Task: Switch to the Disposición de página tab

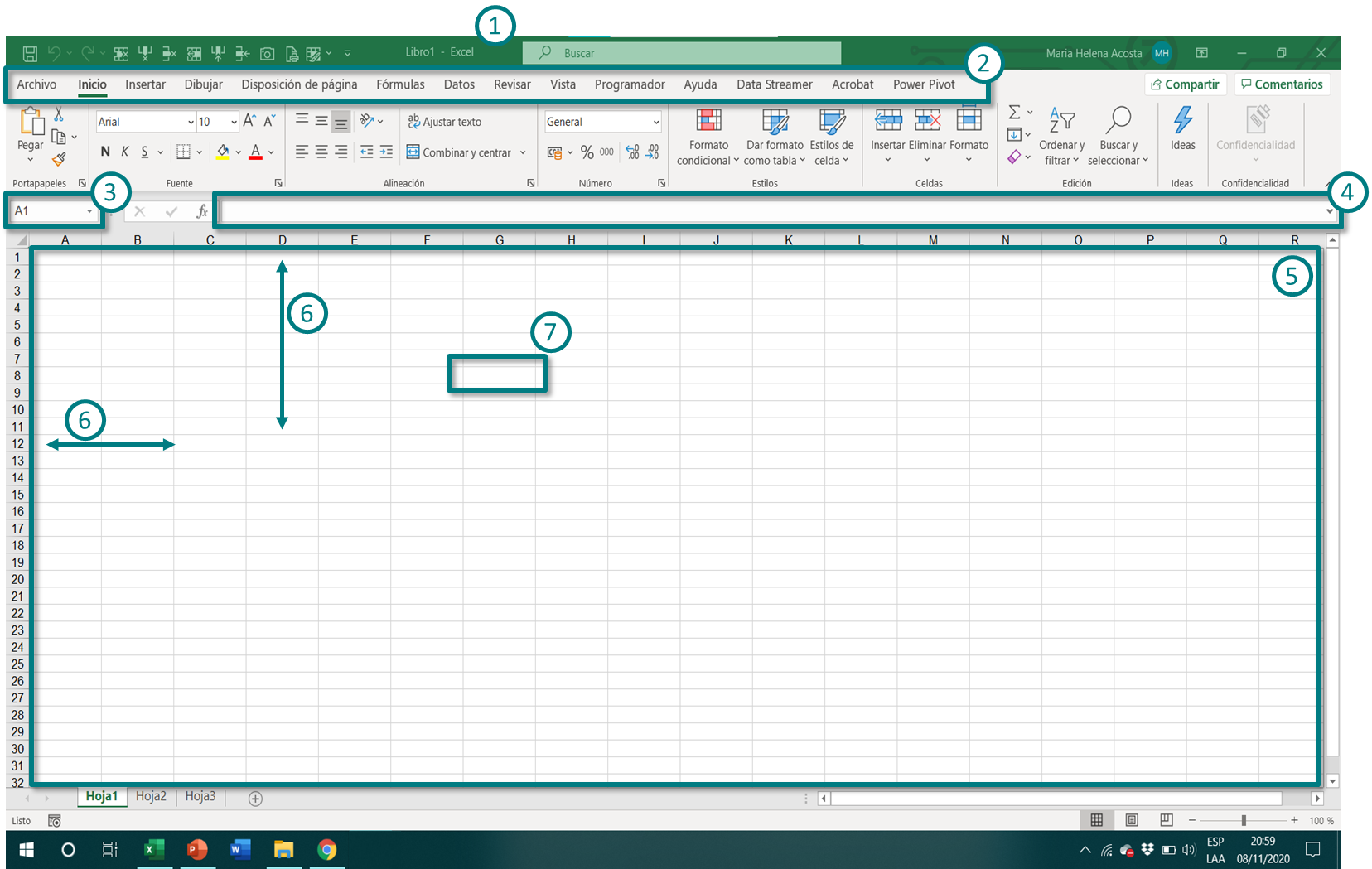Action: pos(299,84)
